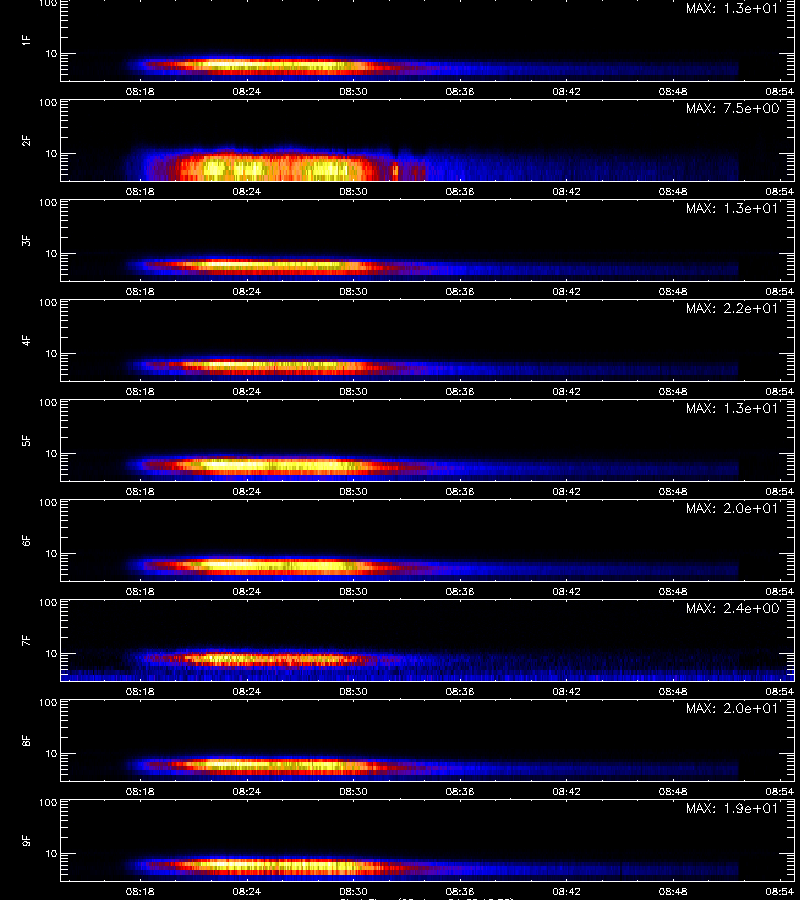Click the 100 y-axis value of panel 9F

48,803
